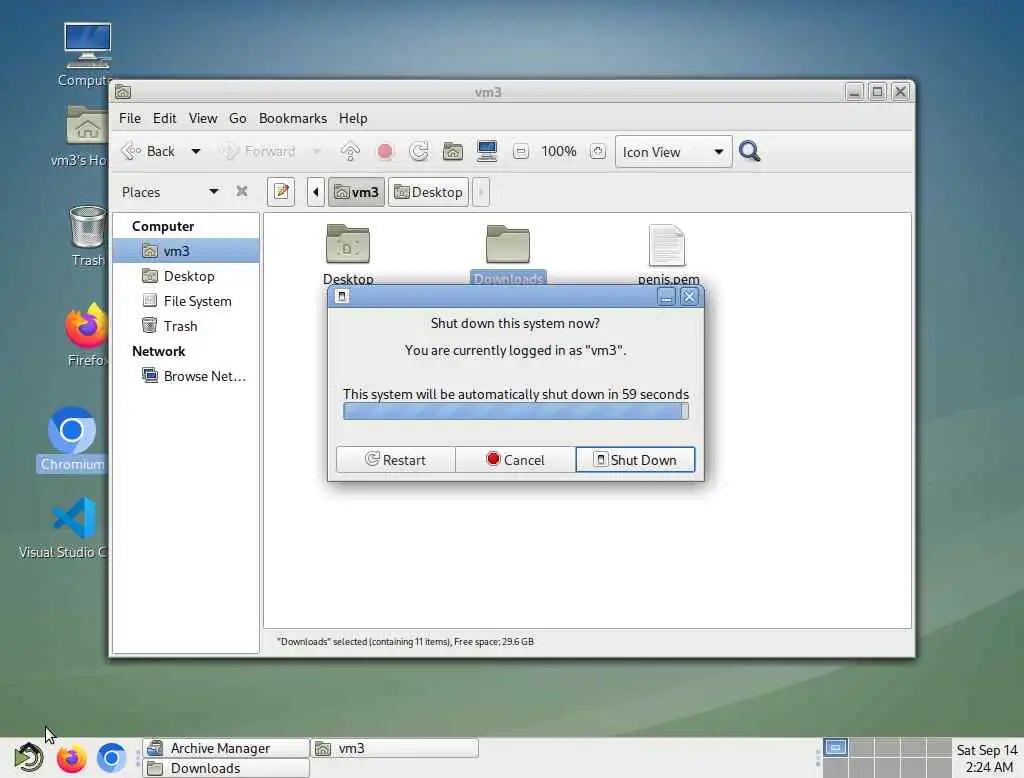This screenshot has height=778, width=1024.
Task: Open the Icon View dropdown
Action: tap(673, 152)
